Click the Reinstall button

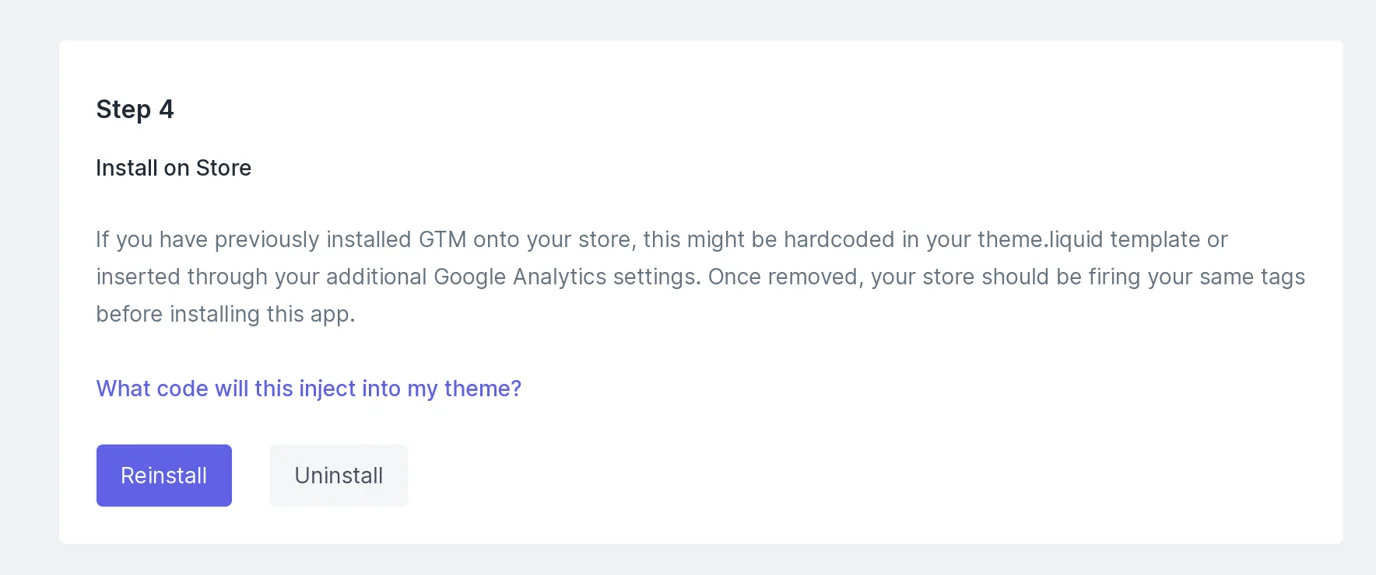tap(164, 476)
